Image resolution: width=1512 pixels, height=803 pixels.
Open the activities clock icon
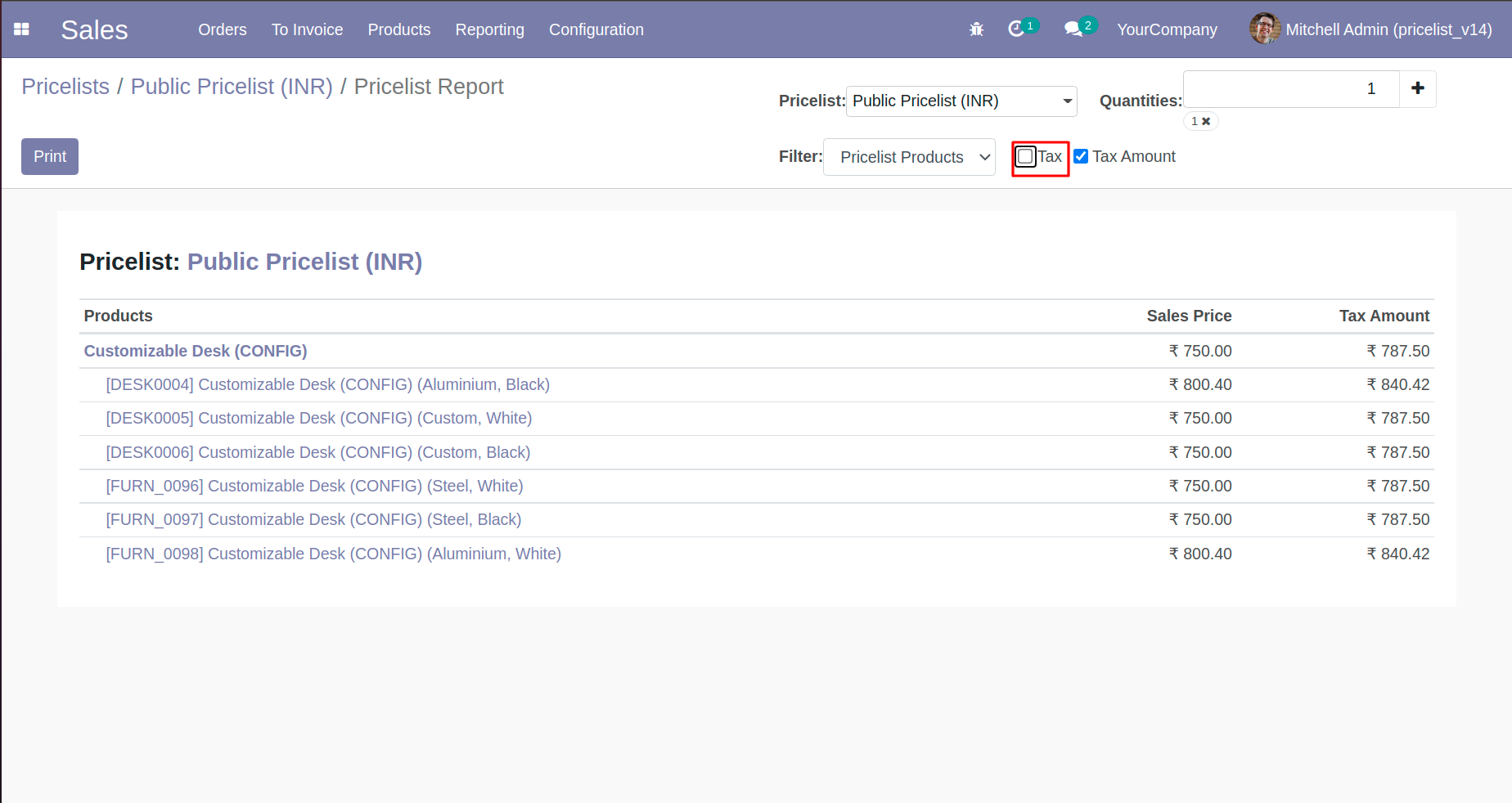(x=1016, y=29)
